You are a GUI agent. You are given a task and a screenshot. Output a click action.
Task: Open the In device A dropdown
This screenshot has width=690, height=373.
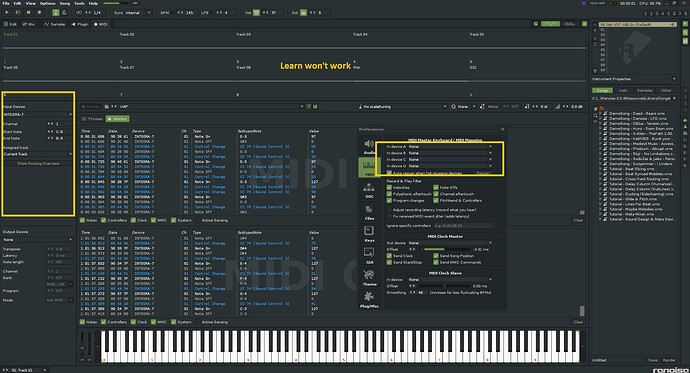click(x=450, y=146)
